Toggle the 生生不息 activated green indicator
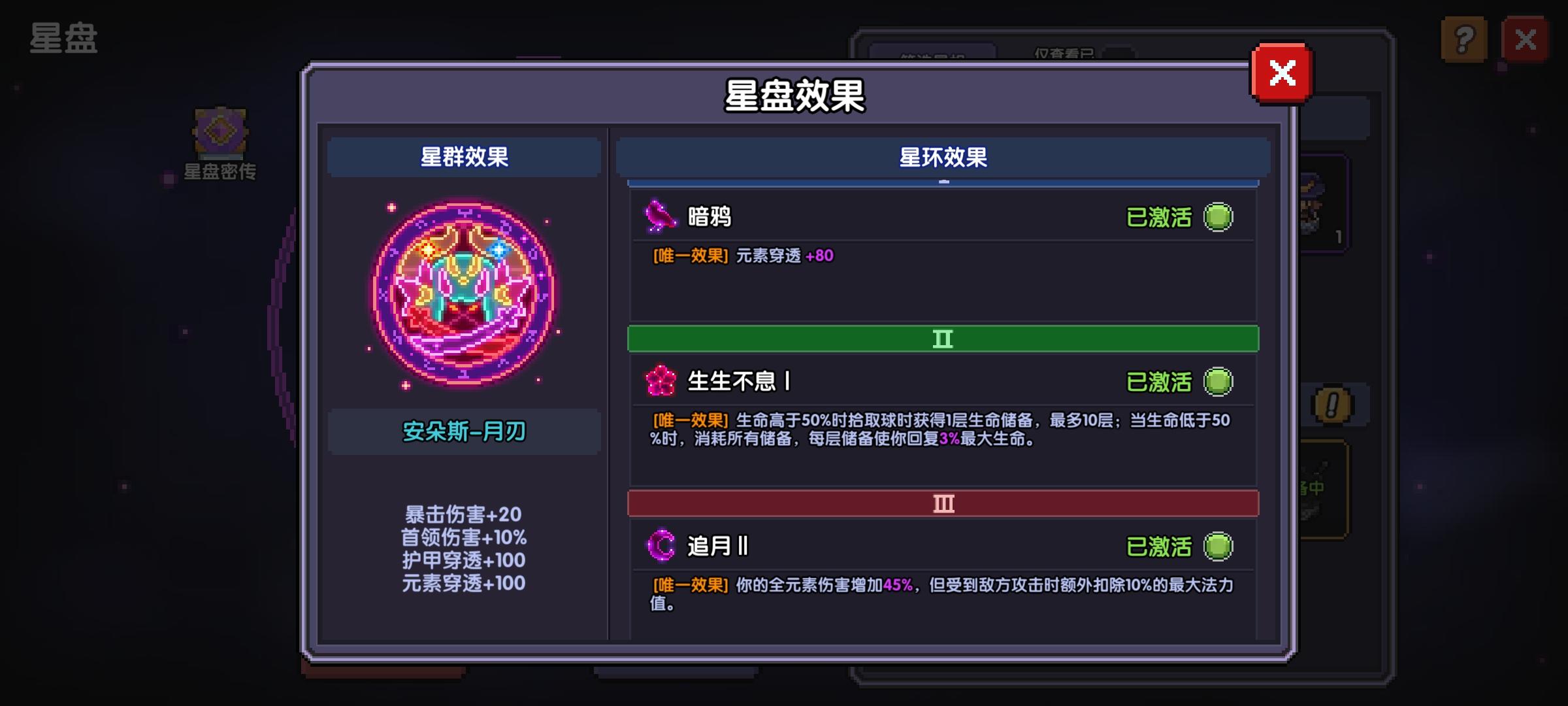The height and width of the screenshot is (706, 1568). [x=1218, y=382]
